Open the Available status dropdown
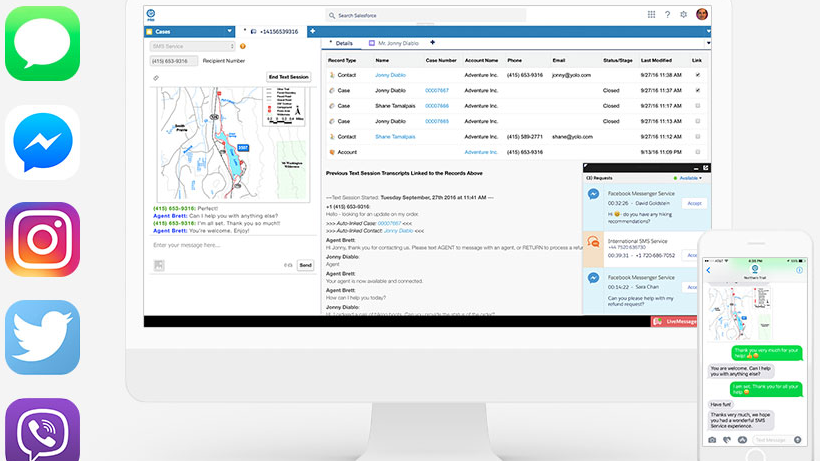This screenshot has width=820, height=461. point(686,178)
